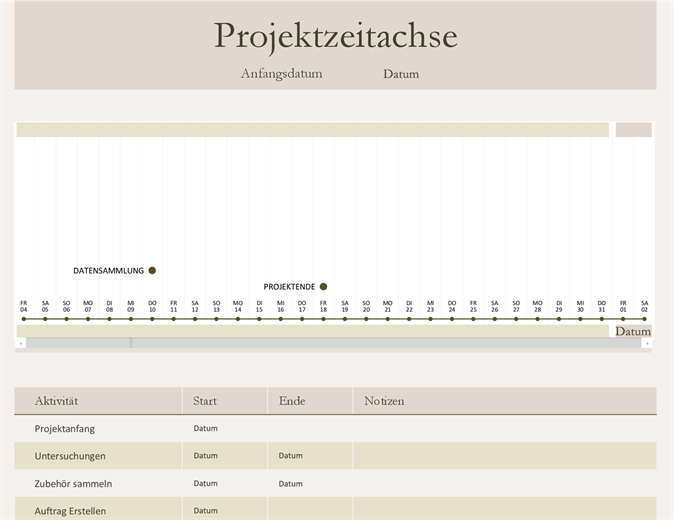Click the SO 27 axis label
The image size is (675, 520).
point(516,306)
